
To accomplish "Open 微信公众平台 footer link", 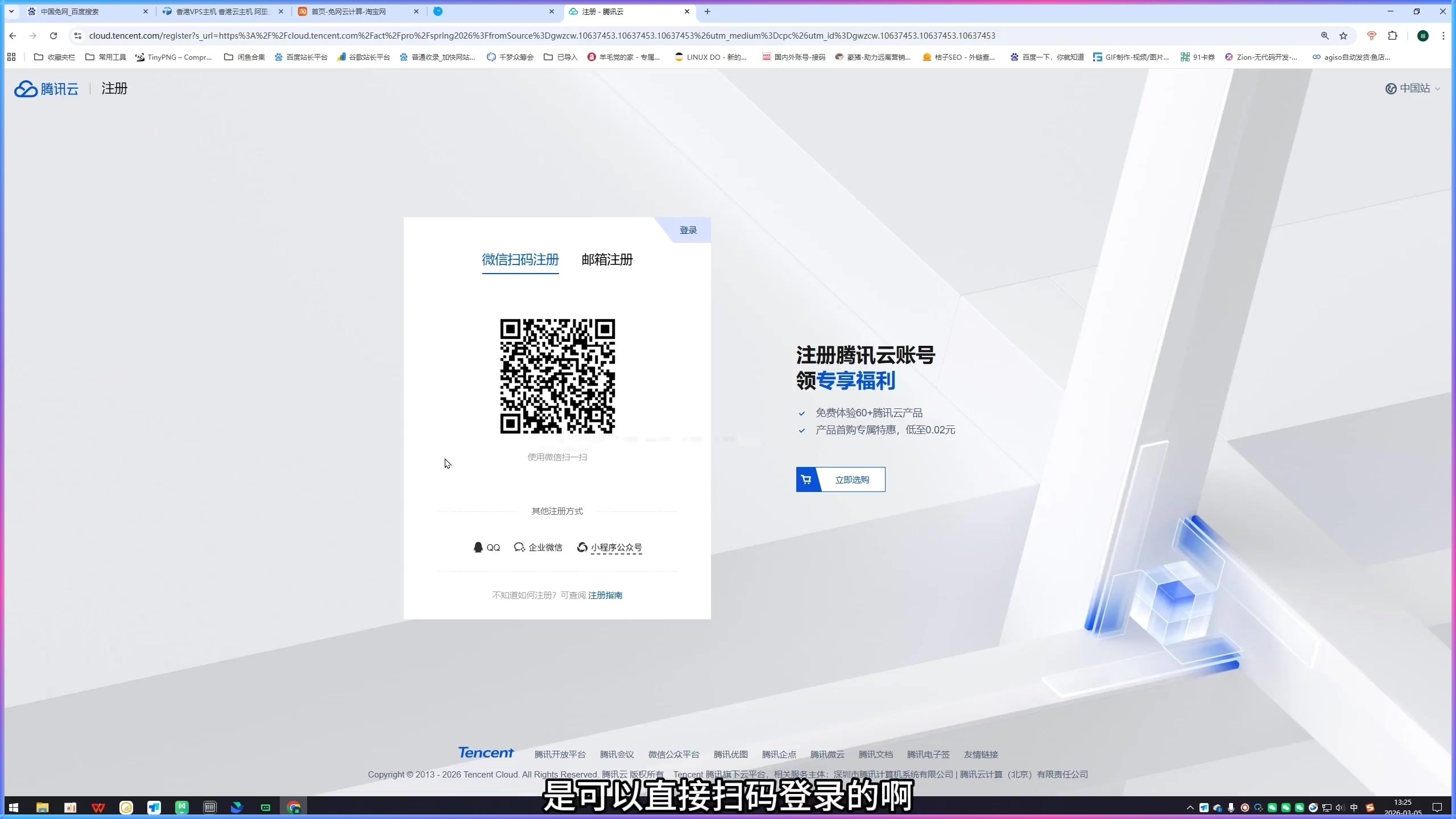I will pos(673,754).
